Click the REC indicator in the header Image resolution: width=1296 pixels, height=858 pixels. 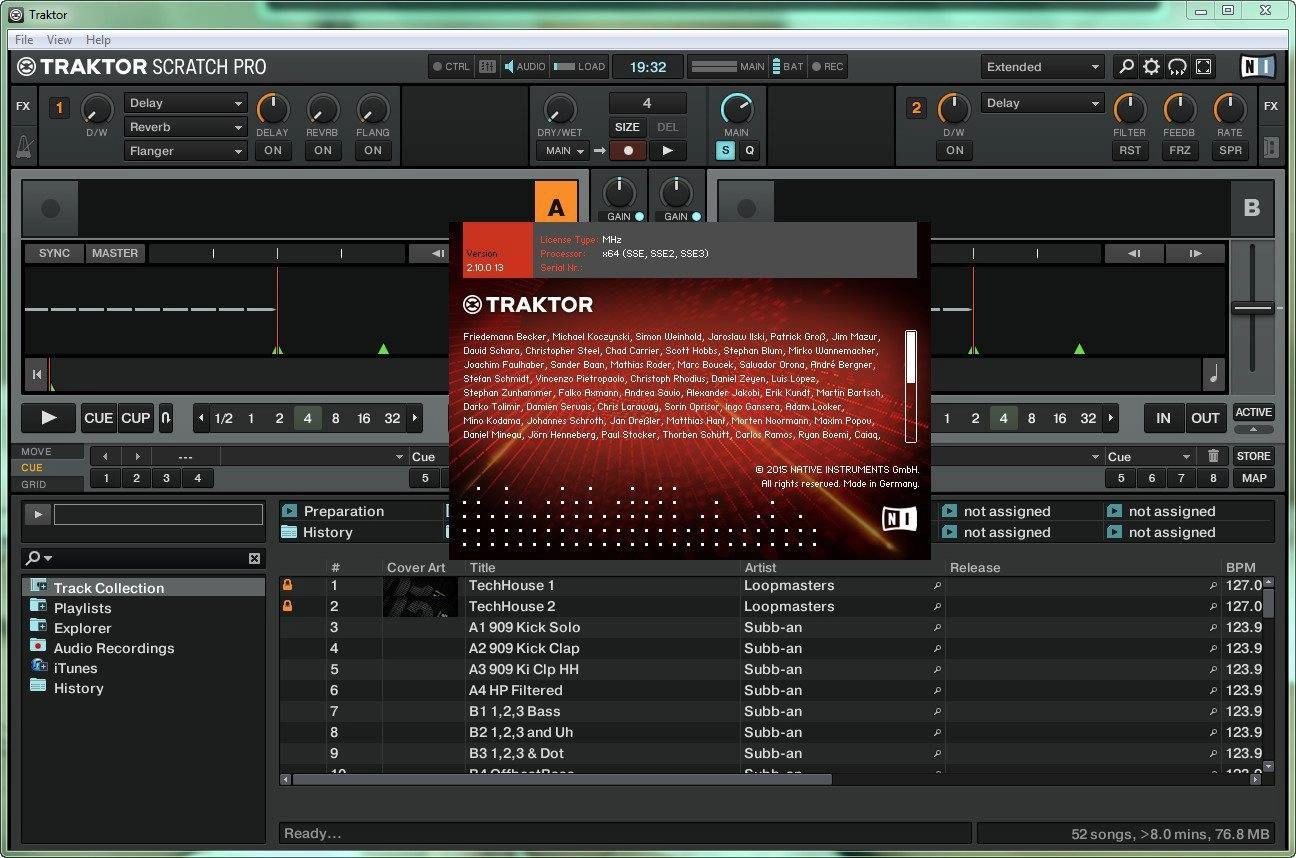[828, 67]
